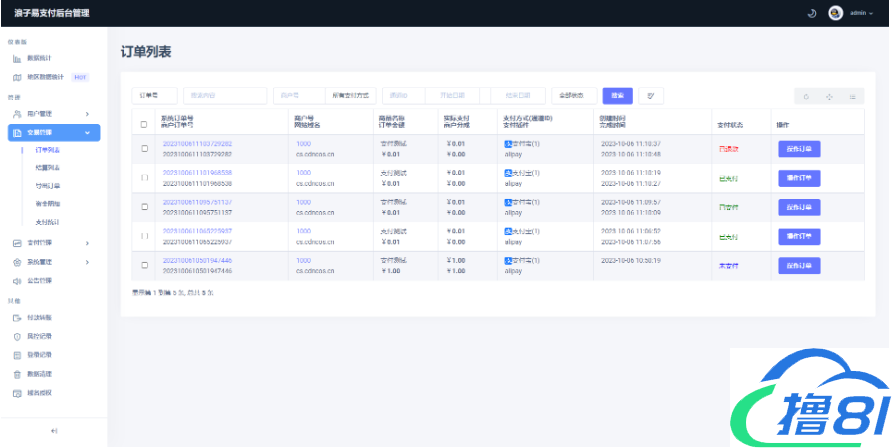Click the table refresh icon
The image size is (892, 448).
[807, 96]
